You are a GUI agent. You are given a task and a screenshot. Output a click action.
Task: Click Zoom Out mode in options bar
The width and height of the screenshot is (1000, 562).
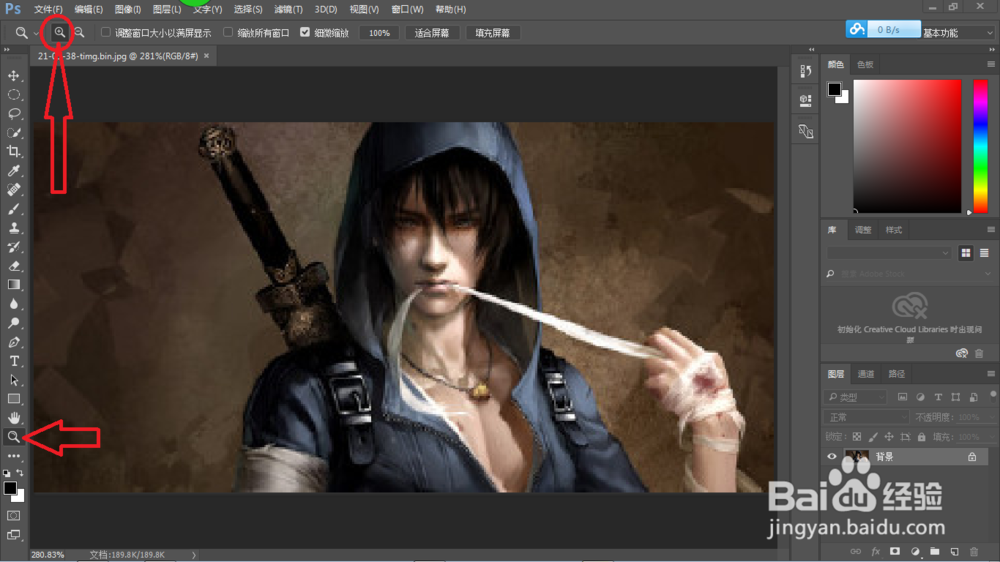click(x=79, y=33)
